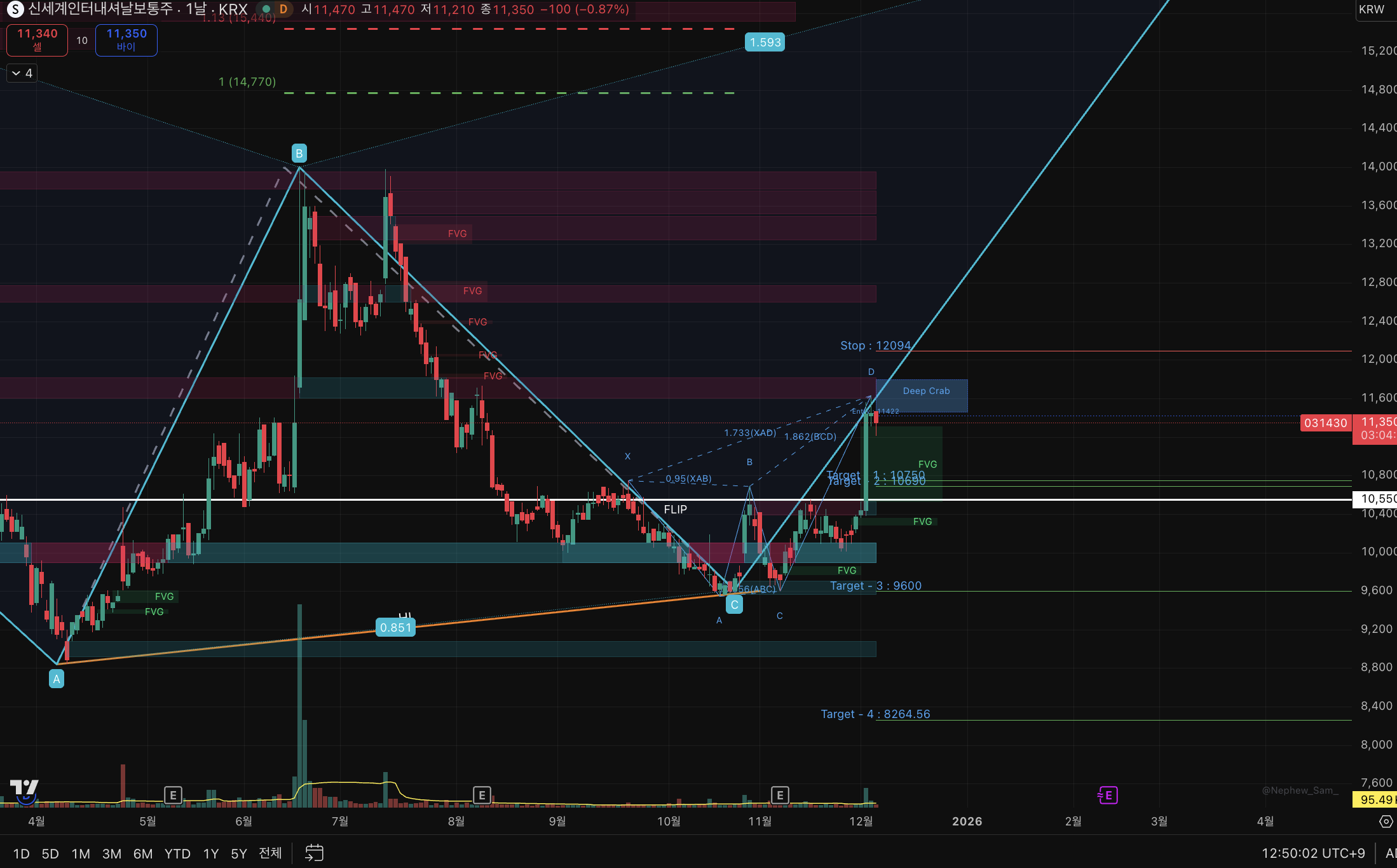The width and height of the screenshot is (1397, 868).
Task: Click the blue 11,350 buy button
Action: click(x=126, y=39)
